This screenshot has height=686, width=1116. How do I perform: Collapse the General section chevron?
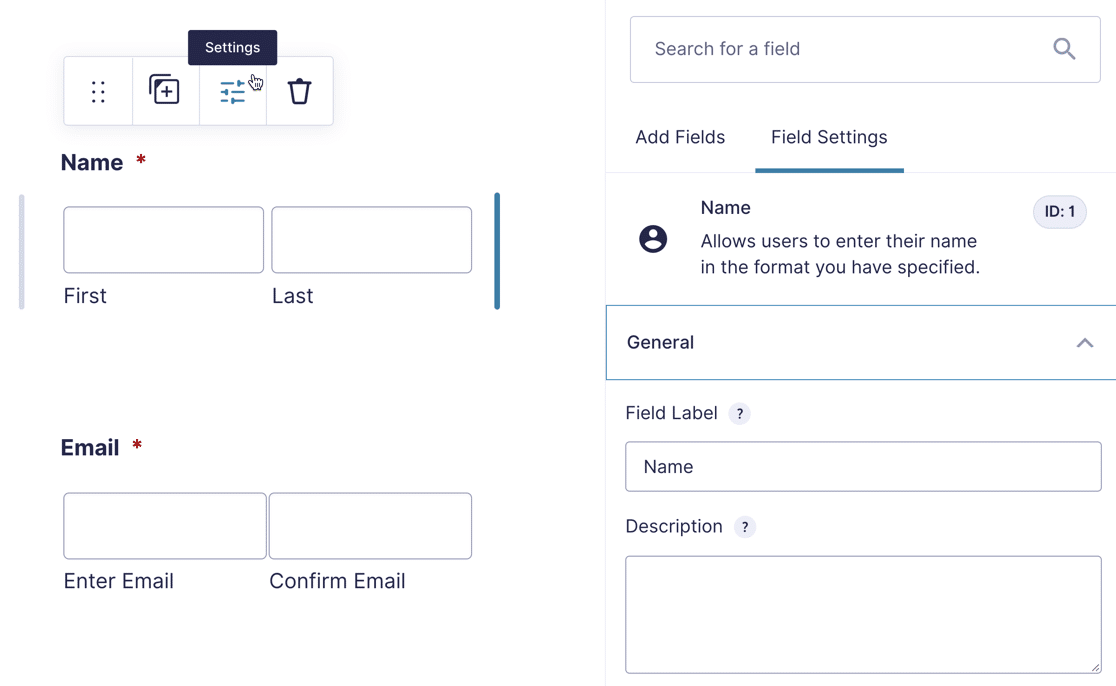(x=1085, y=343)
